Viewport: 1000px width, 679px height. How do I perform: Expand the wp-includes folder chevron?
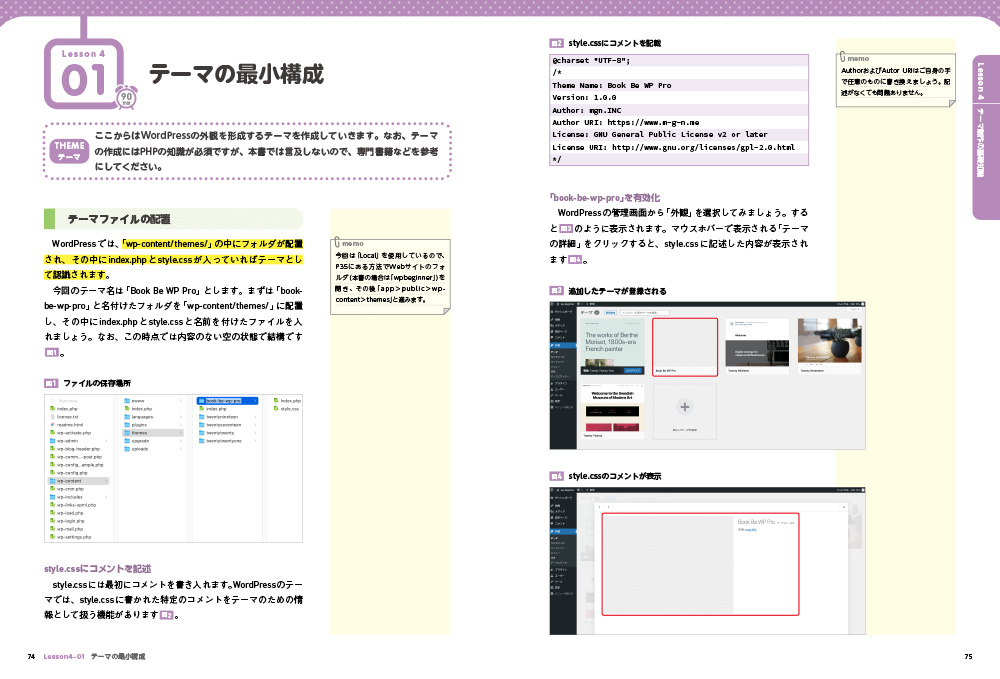[106, 497]
